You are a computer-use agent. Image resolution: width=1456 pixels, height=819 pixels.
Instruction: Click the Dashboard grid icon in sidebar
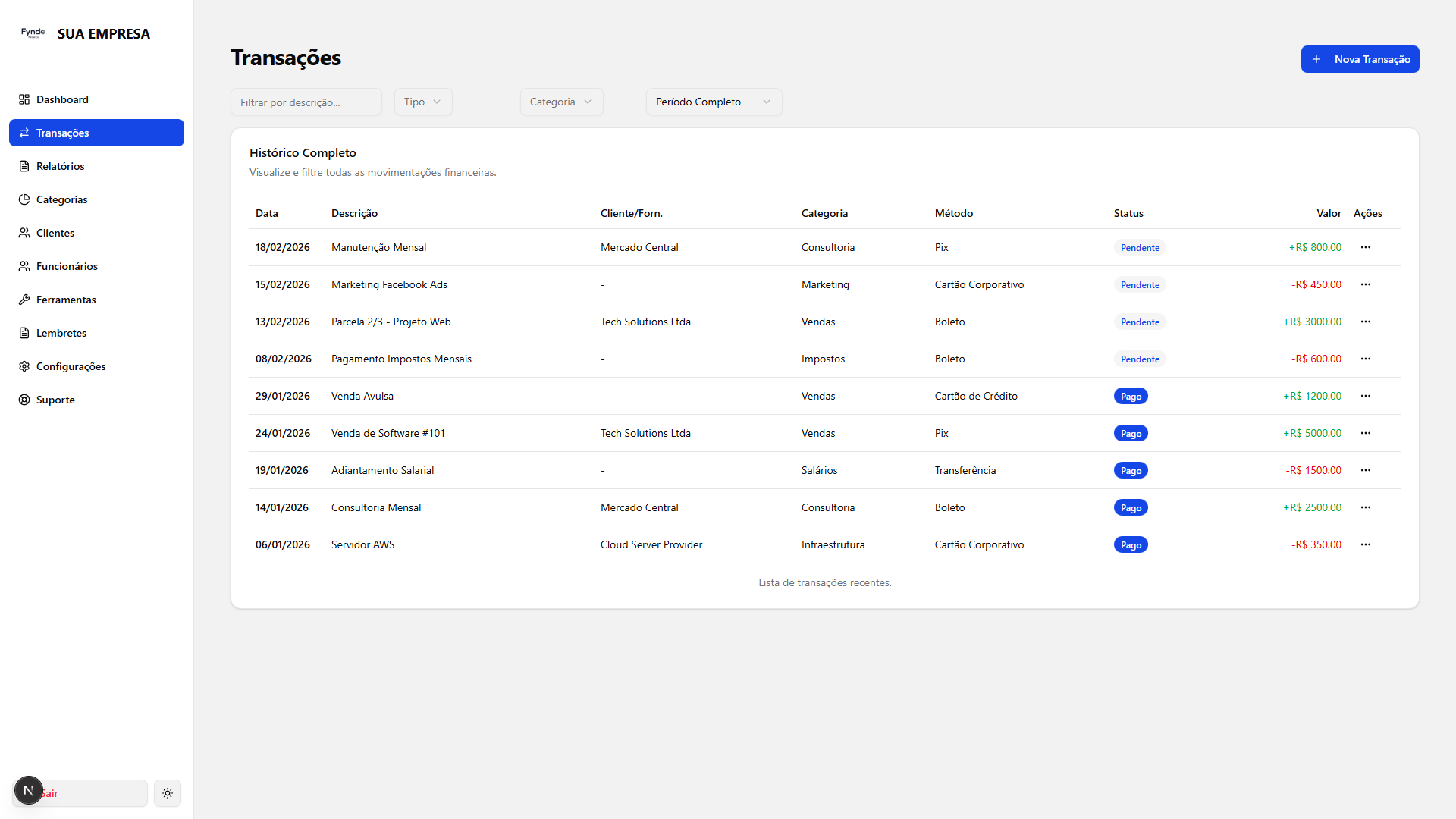tap(24, 99)
